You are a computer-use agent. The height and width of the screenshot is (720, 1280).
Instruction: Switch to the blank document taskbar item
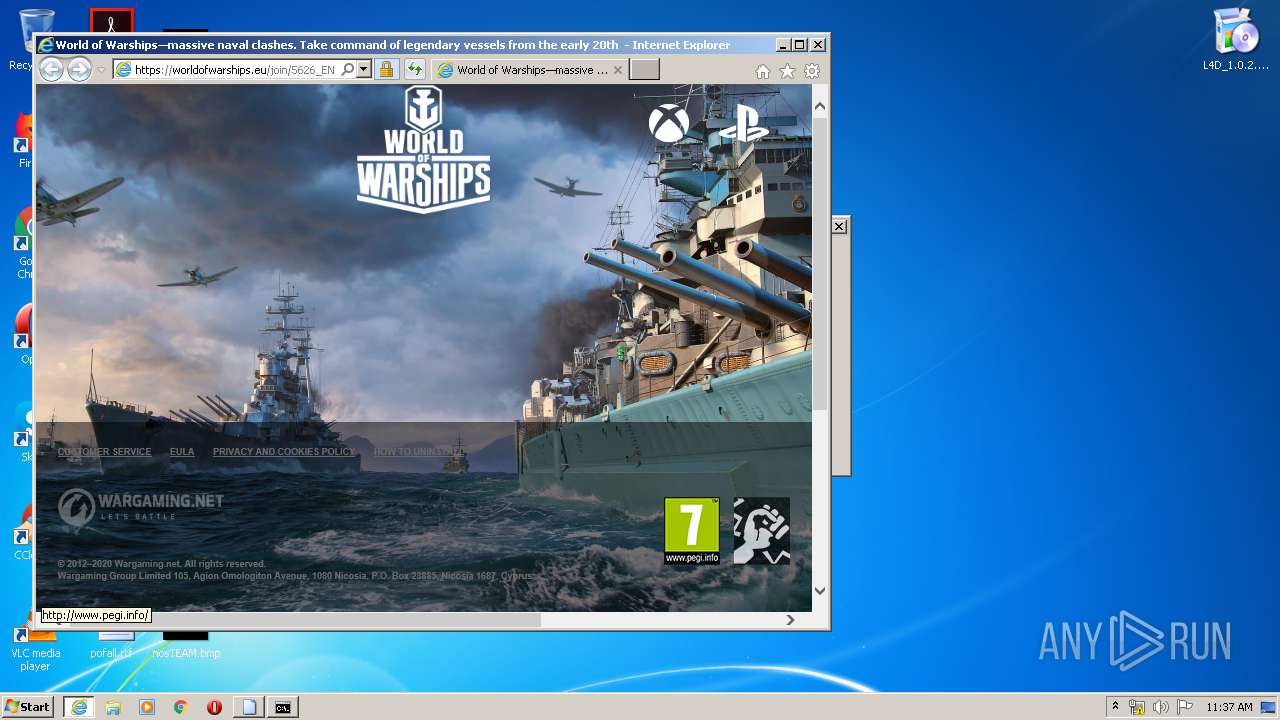pyautogui.click(x=249, y=707)
